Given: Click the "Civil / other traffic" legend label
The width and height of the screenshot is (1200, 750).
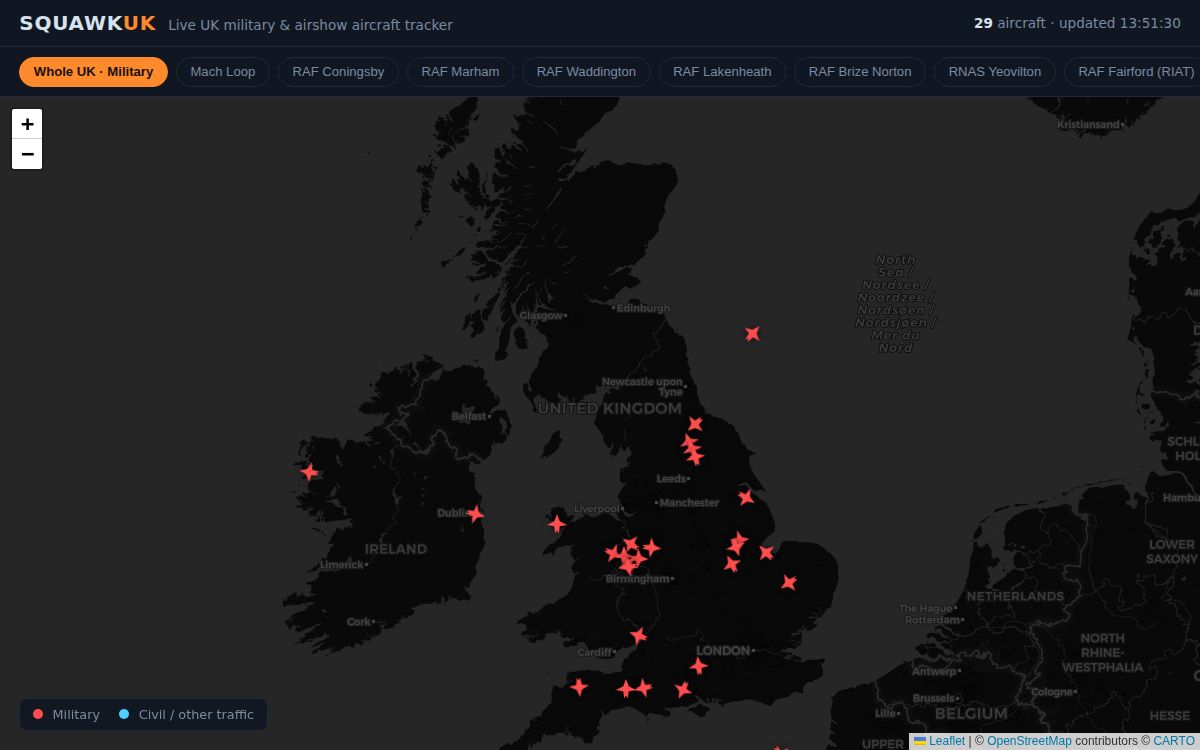Looking at the screenshot, I should click(196, 714).
